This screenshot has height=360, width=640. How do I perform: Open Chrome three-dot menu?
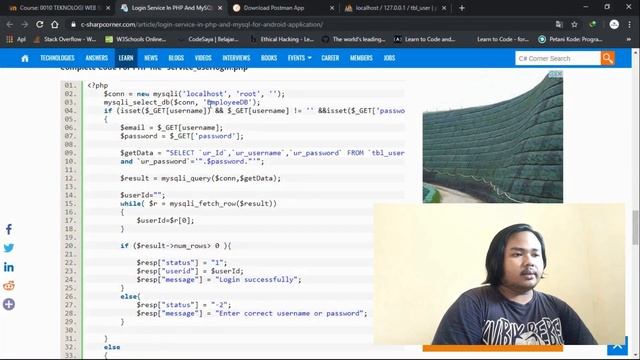629,24
